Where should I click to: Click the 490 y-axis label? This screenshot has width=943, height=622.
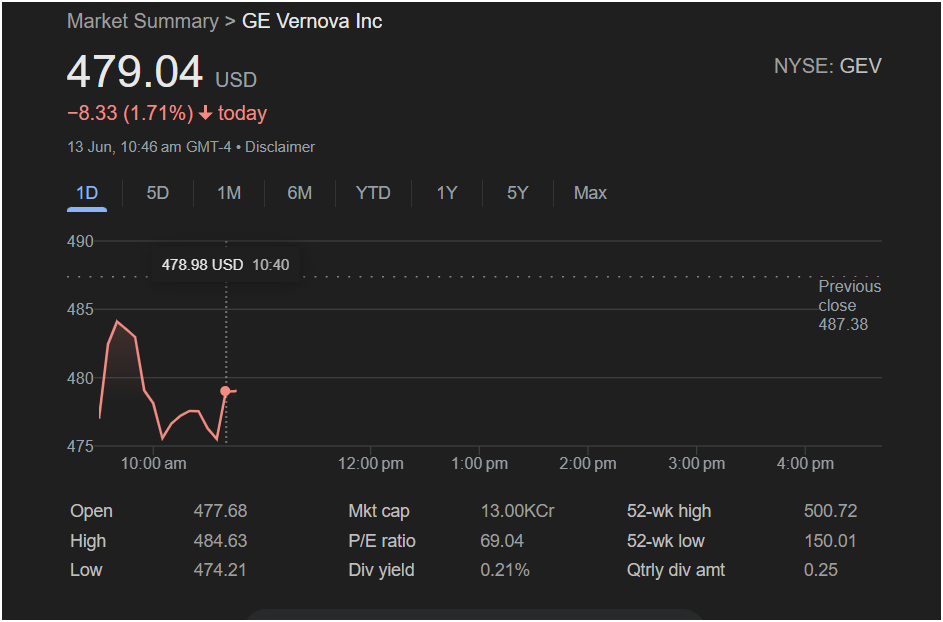tap(80, 242)
